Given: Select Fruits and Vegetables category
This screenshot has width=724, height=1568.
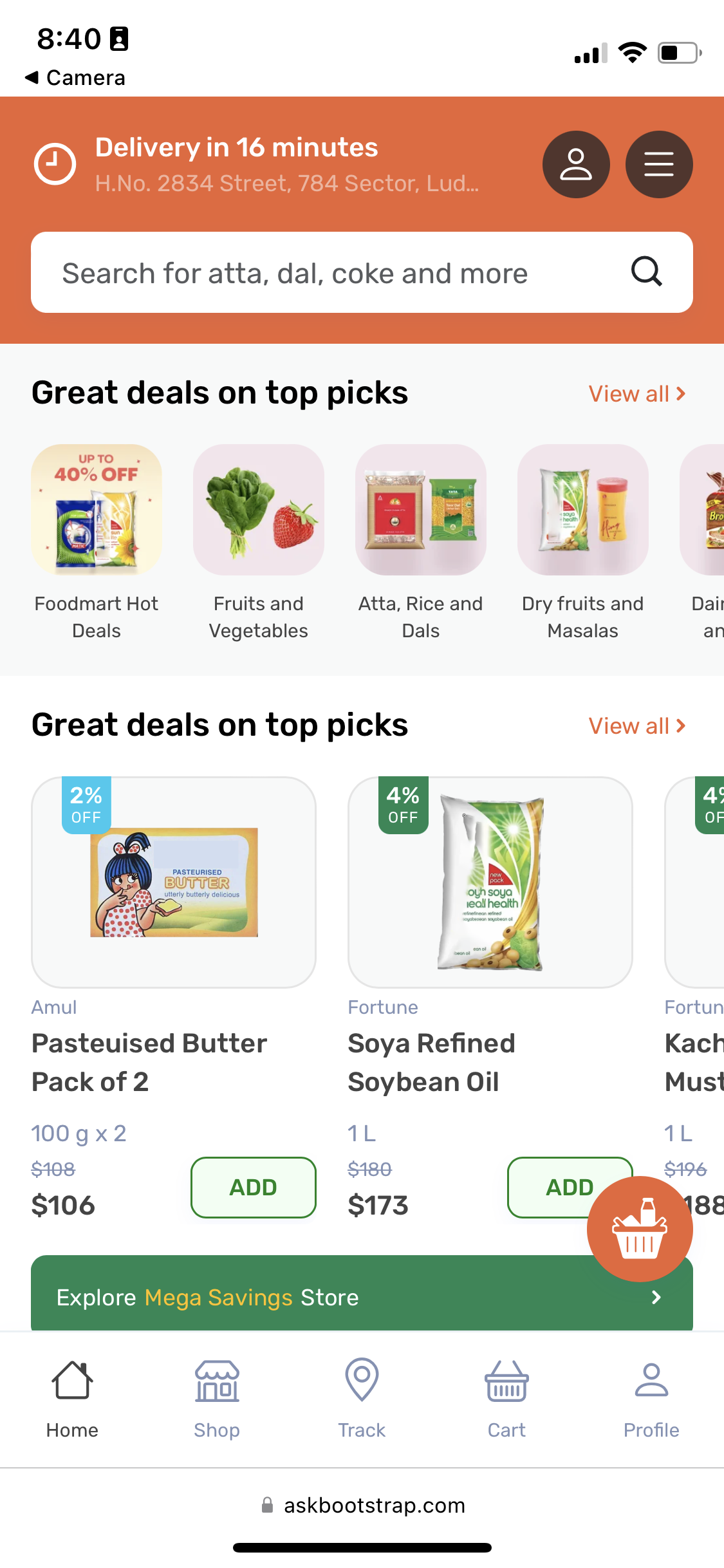Looking at the screenshot, I should tap(259, 510).
